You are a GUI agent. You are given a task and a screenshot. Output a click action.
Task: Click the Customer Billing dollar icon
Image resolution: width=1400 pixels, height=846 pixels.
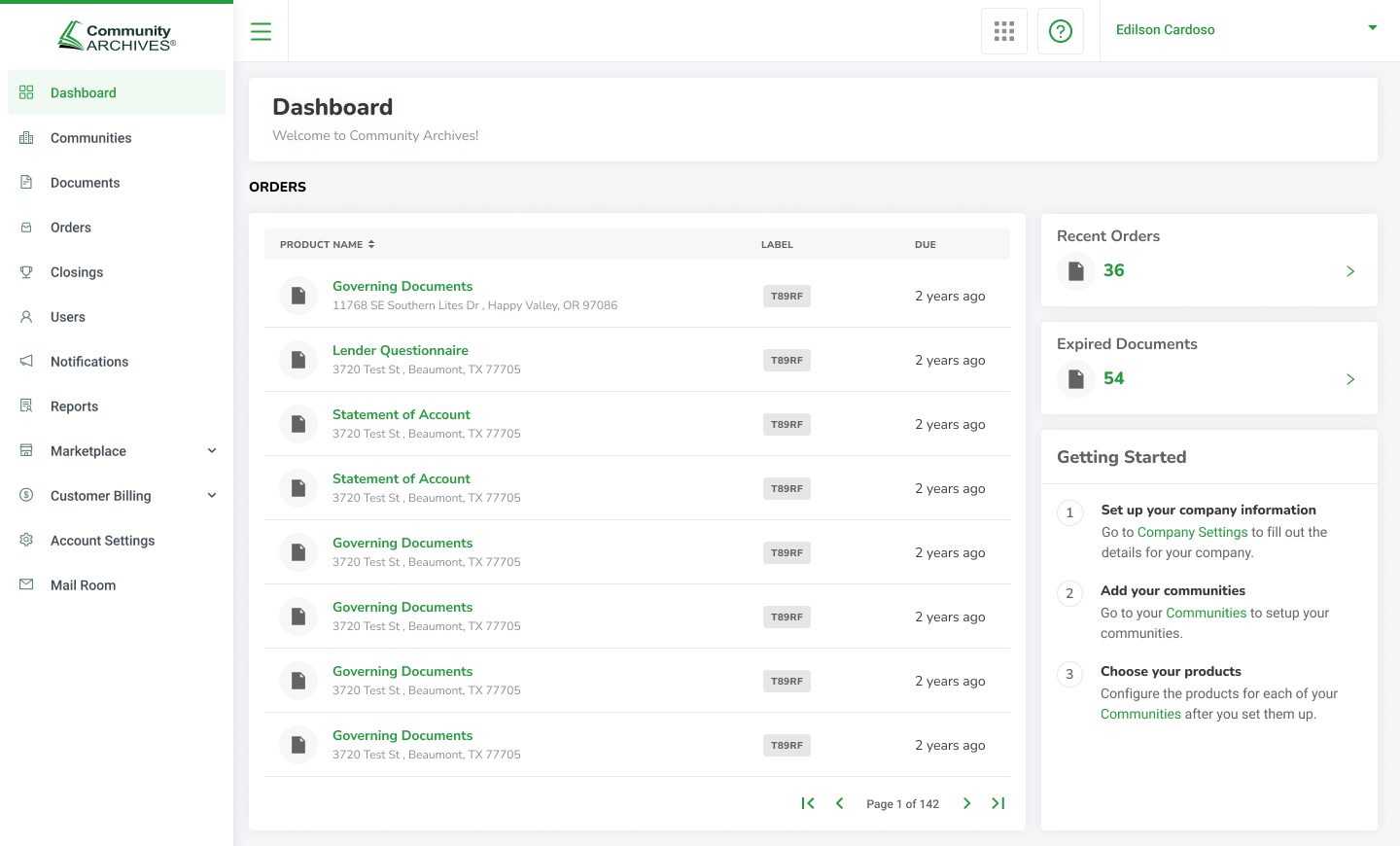(26, 496)
